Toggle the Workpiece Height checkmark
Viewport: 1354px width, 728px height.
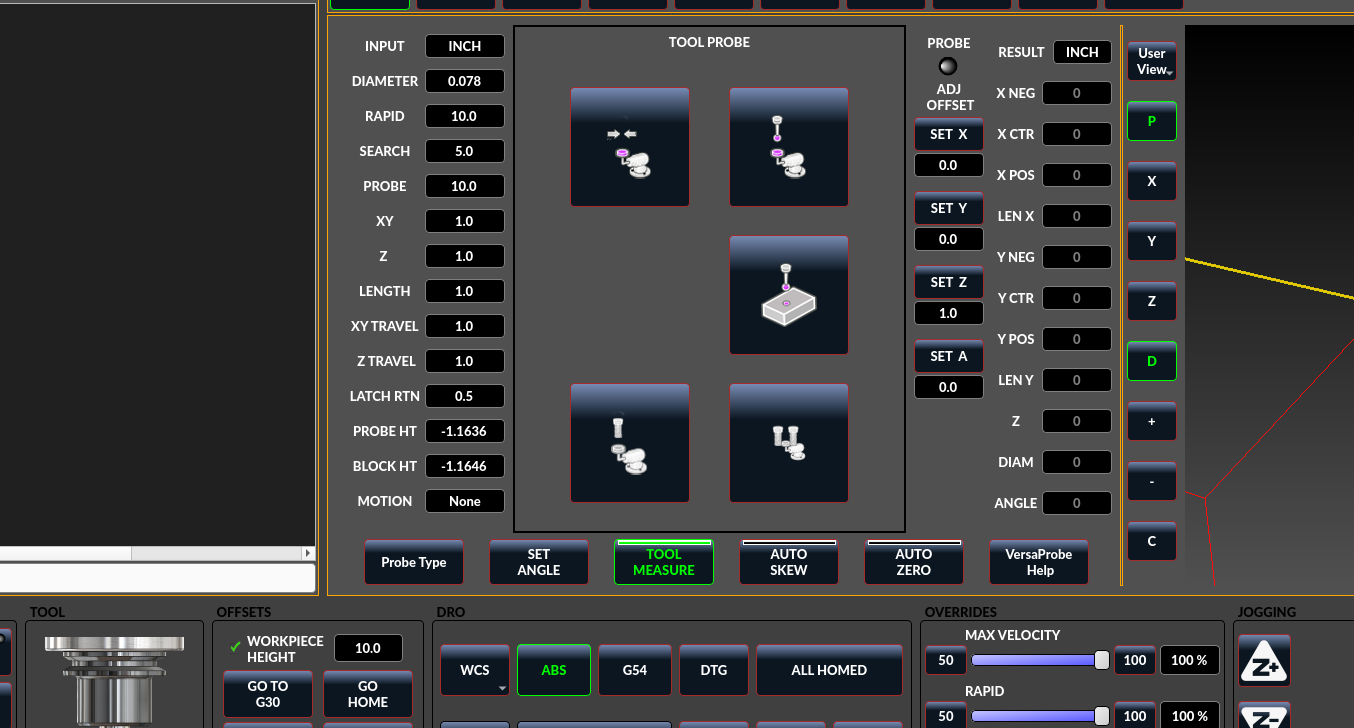pyautogui.click(x=236, y=648)
